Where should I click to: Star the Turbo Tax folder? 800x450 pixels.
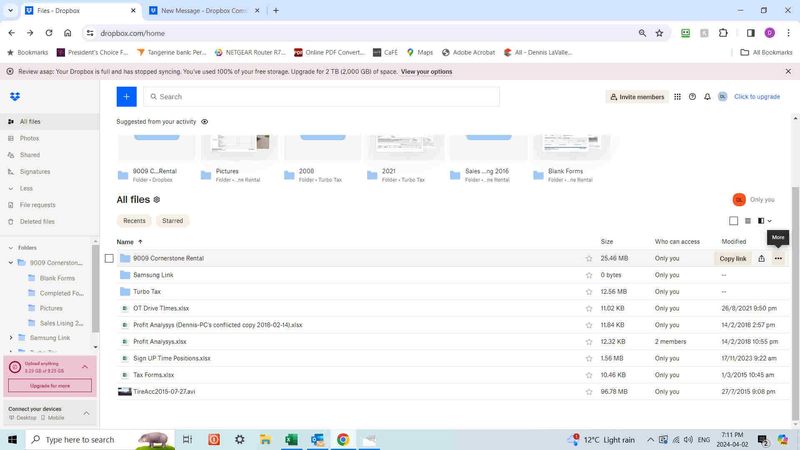589,292
